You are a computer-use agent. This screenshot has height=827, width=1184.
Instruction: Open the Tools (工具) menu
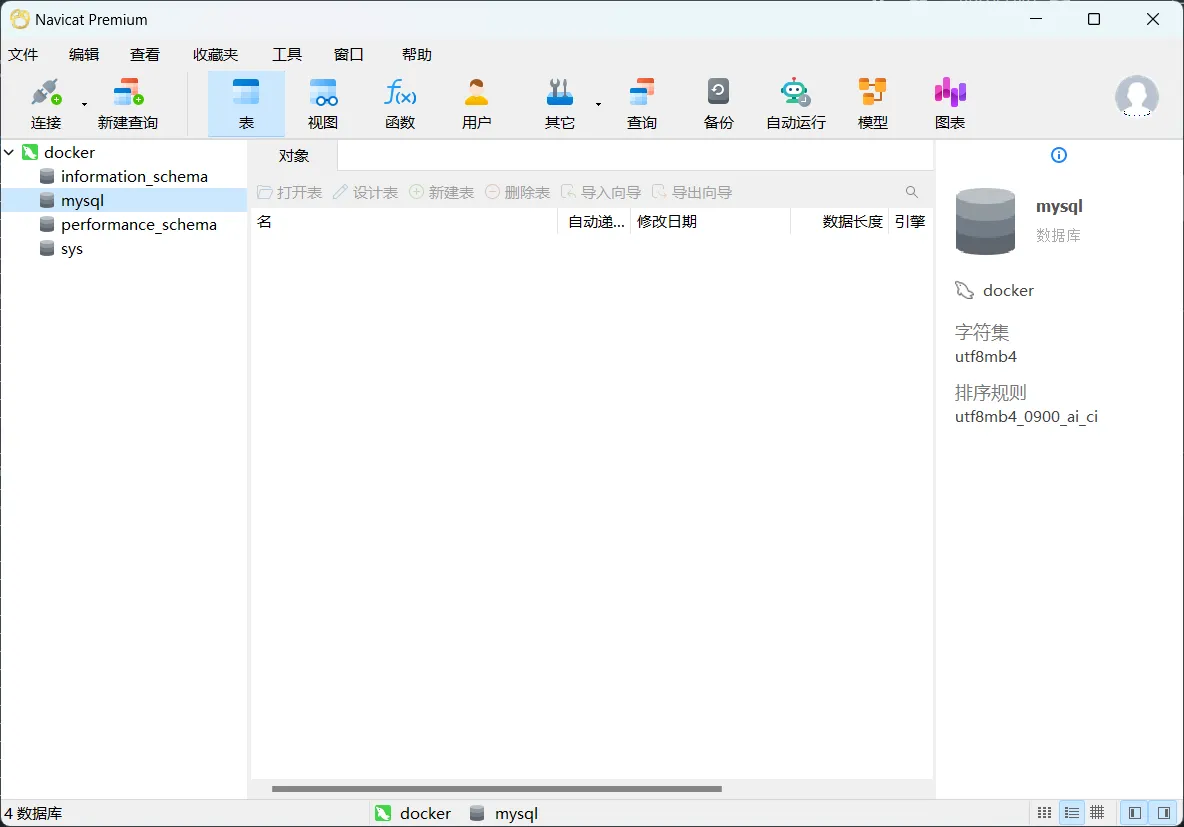tap(287, 55)
